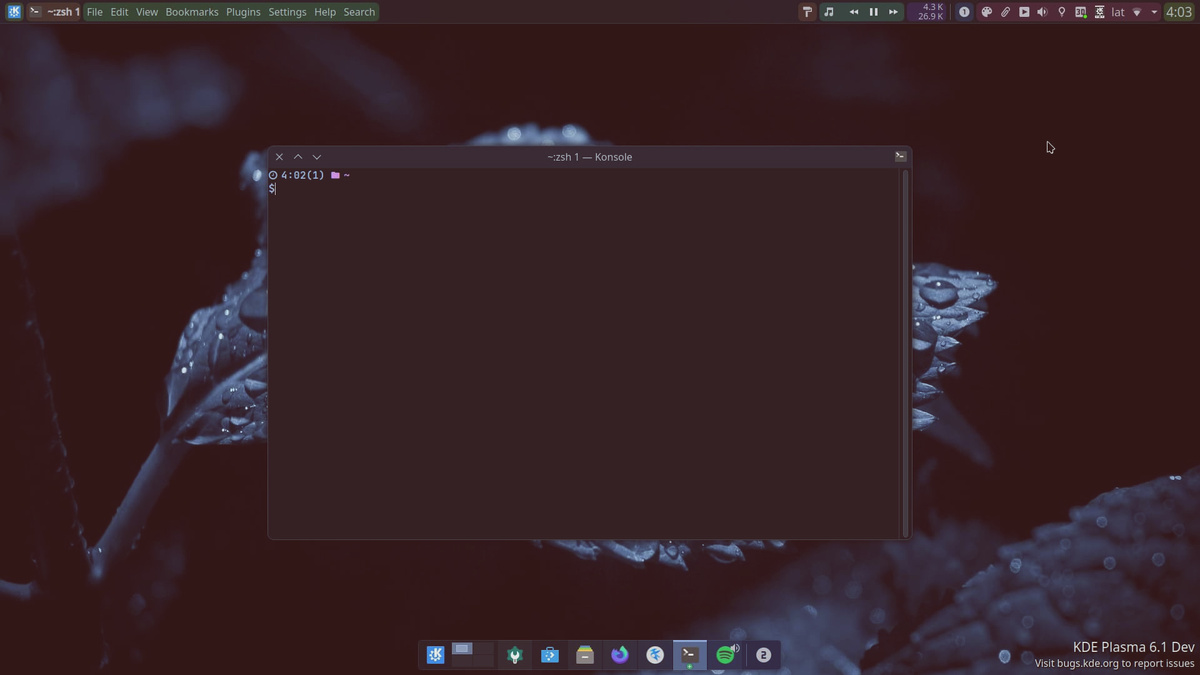Open the Bookmarks menu
1200x675 pixels.
click(x=192, y=12)
